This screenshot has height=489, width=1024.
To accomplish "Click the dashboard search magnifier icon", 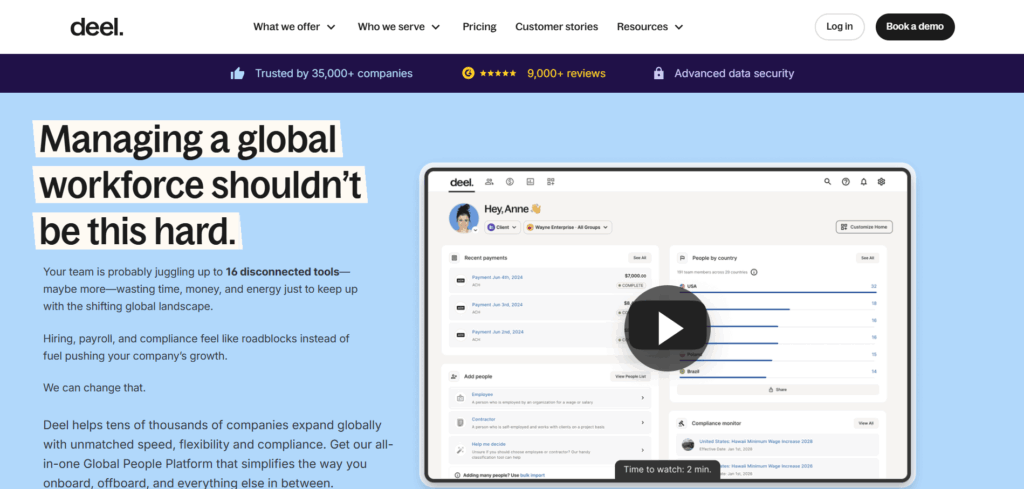I will pos(827,181).
